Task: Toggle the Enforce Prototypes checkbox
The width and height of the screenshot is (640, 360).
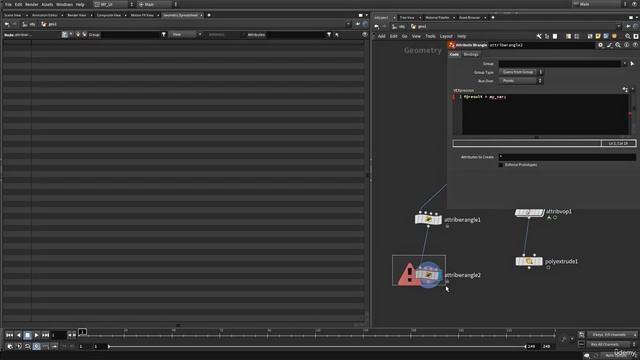Action: coord(501,165)
